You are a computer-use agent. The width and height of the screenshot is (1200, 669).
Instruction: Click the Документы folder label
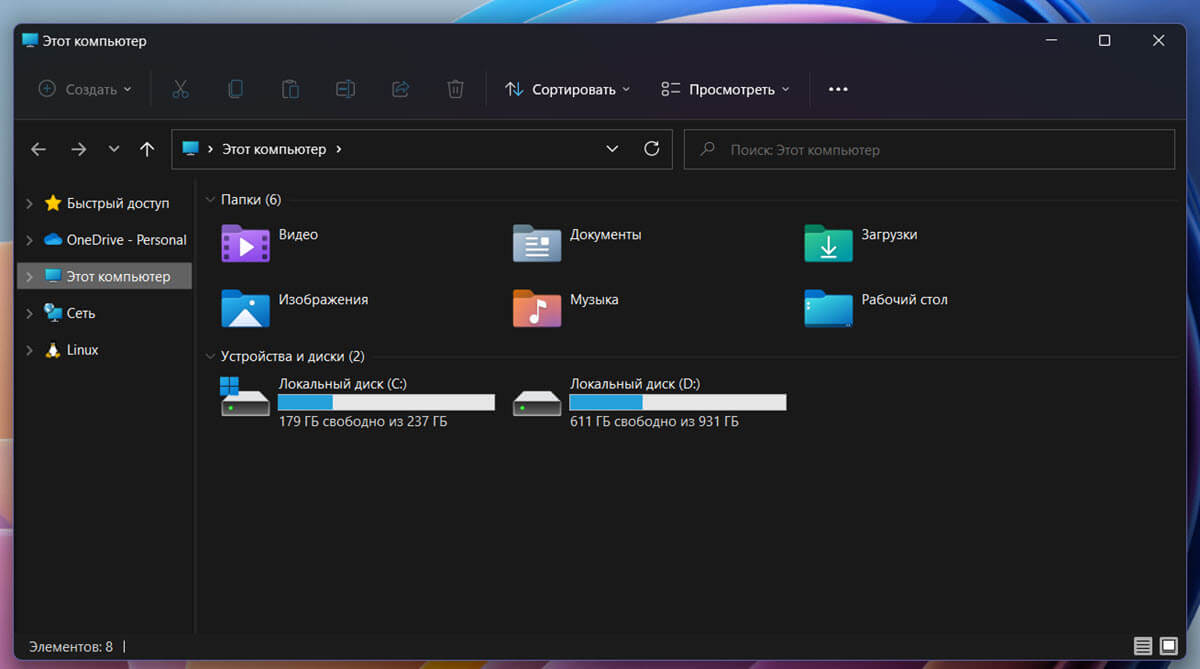click(x=606, y=235)
